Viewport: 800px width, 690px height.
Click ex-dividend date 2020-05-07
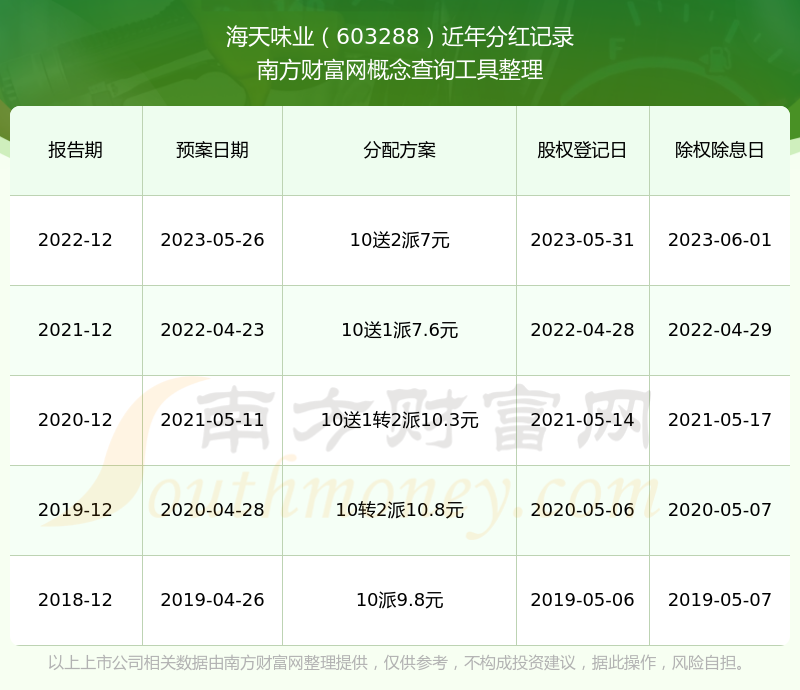click(x=719, y=509)
